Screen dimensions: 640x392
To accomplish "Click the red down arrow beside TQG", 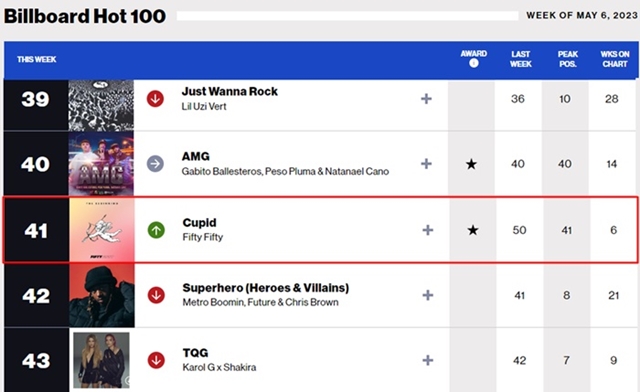I will pyautogui.click(x=156, y=360).
